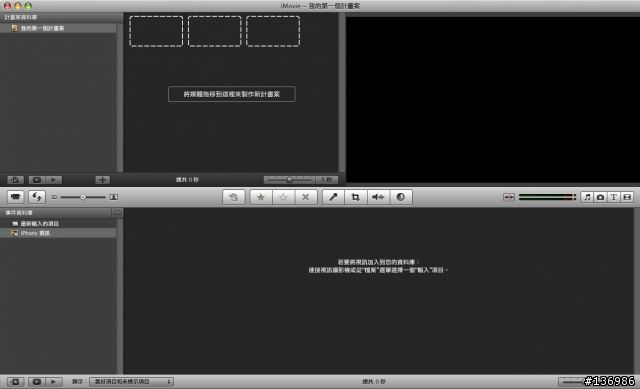
Task: Create new project with plus button
Action: point(102,180)
